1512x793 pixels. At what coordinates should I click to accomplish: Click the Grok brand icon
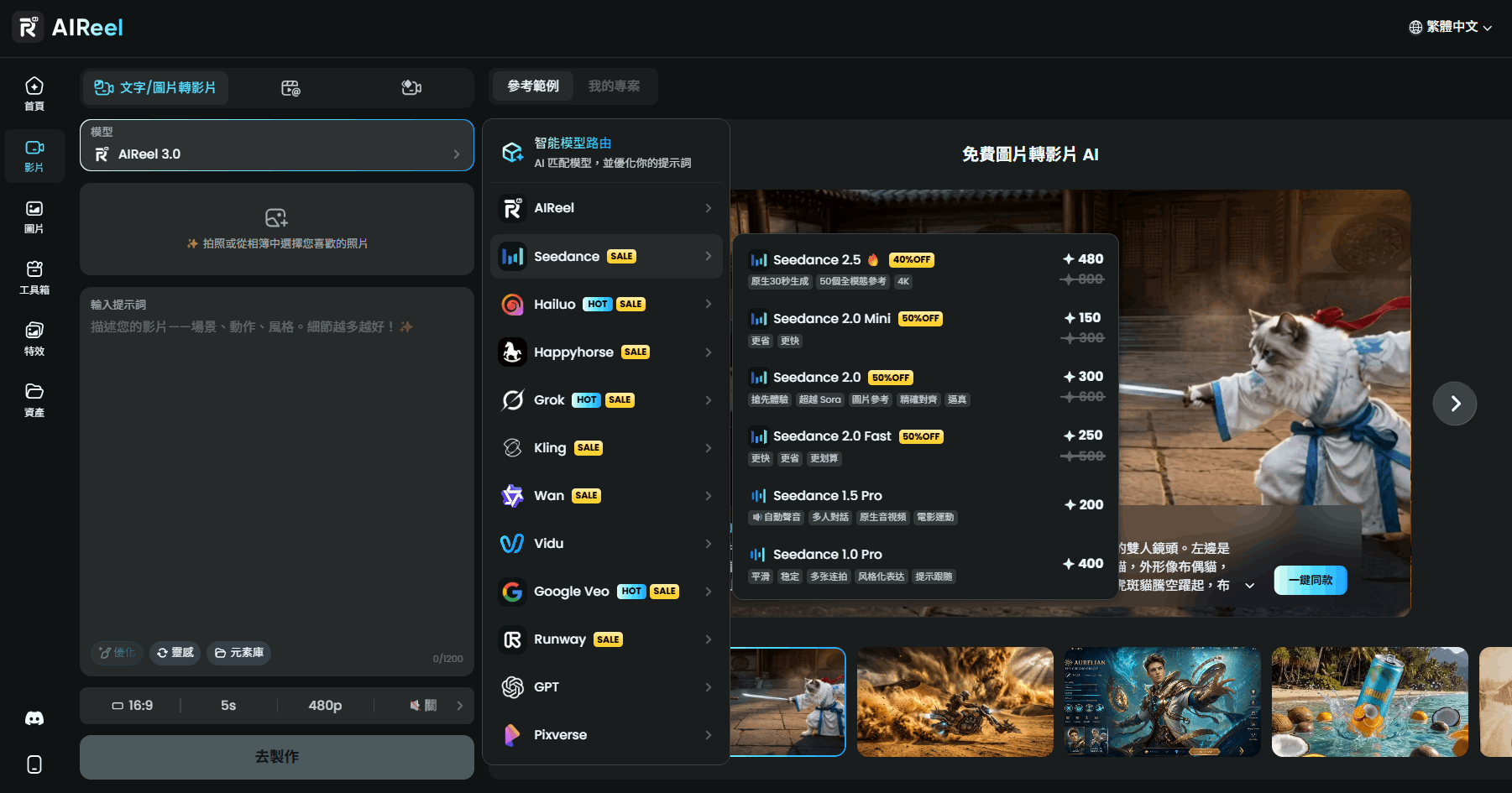pyautogui.click(x=512, y=400)
